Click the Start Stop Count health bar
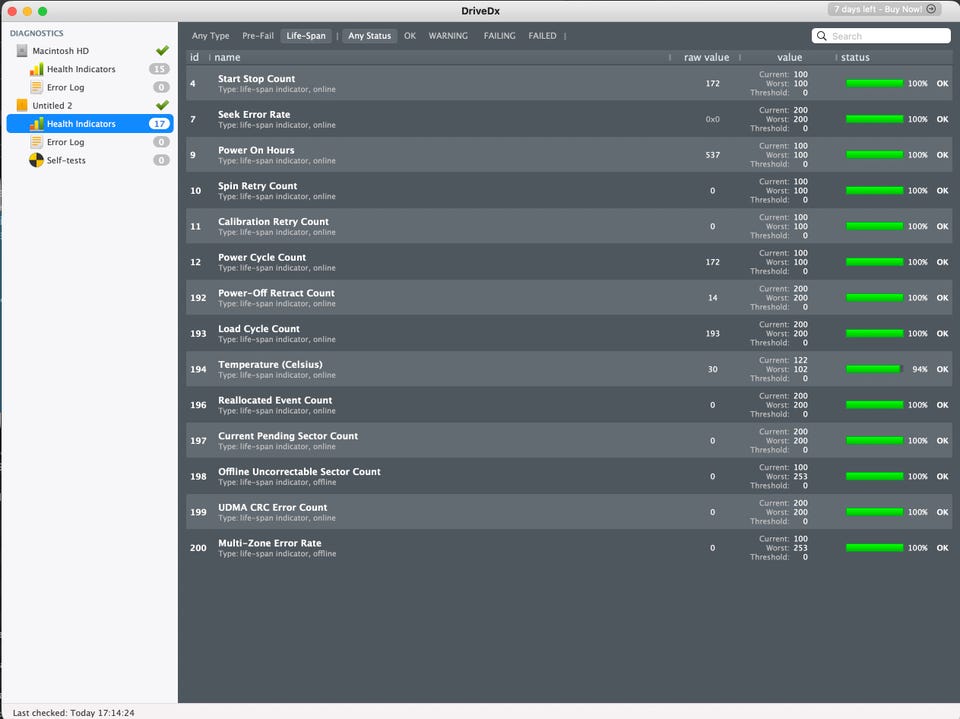Viewport: 960px width, 719px height. pos(874,83)
